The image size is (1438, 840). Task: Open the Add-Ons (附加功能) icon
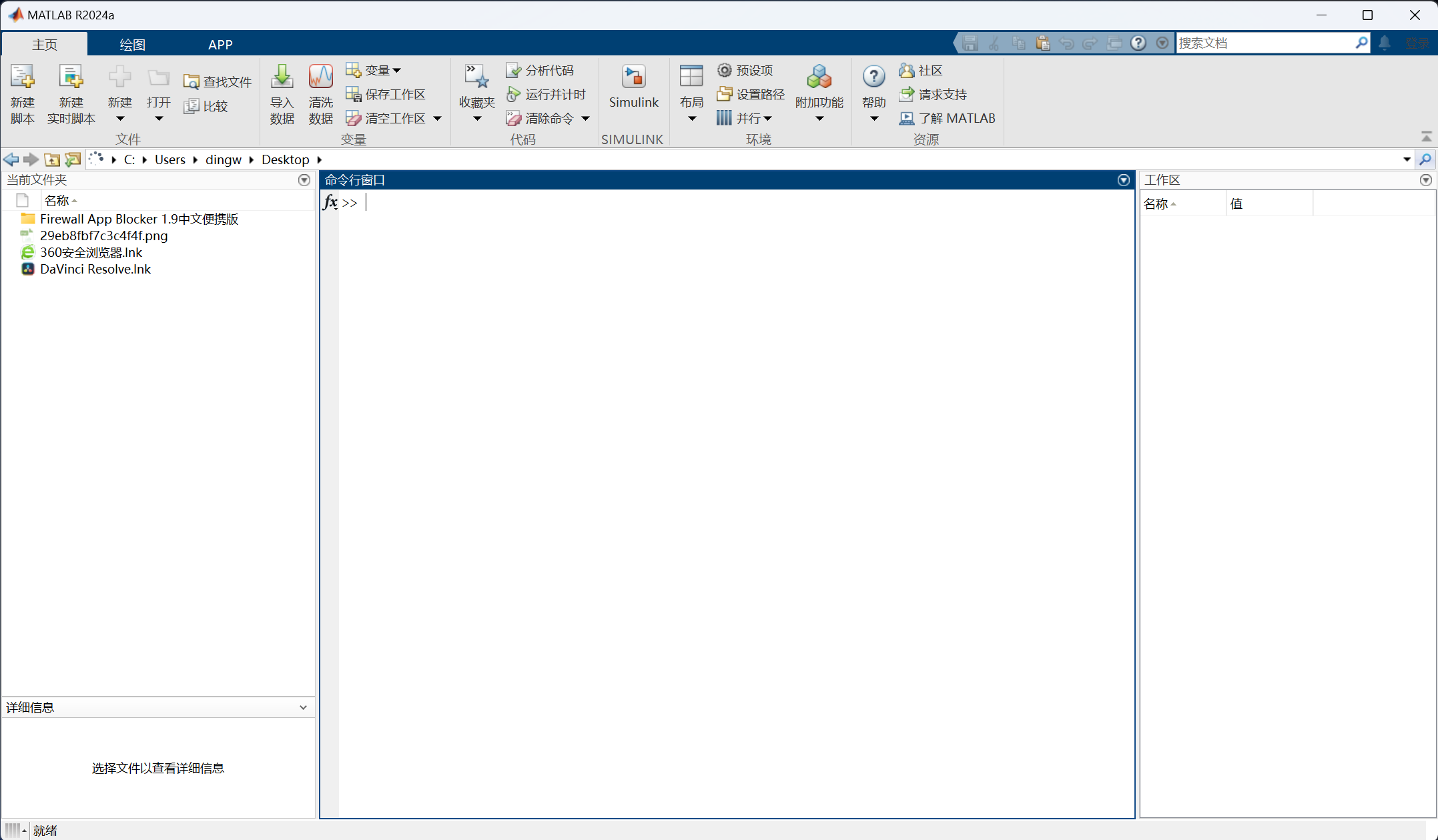coord(819,78)
